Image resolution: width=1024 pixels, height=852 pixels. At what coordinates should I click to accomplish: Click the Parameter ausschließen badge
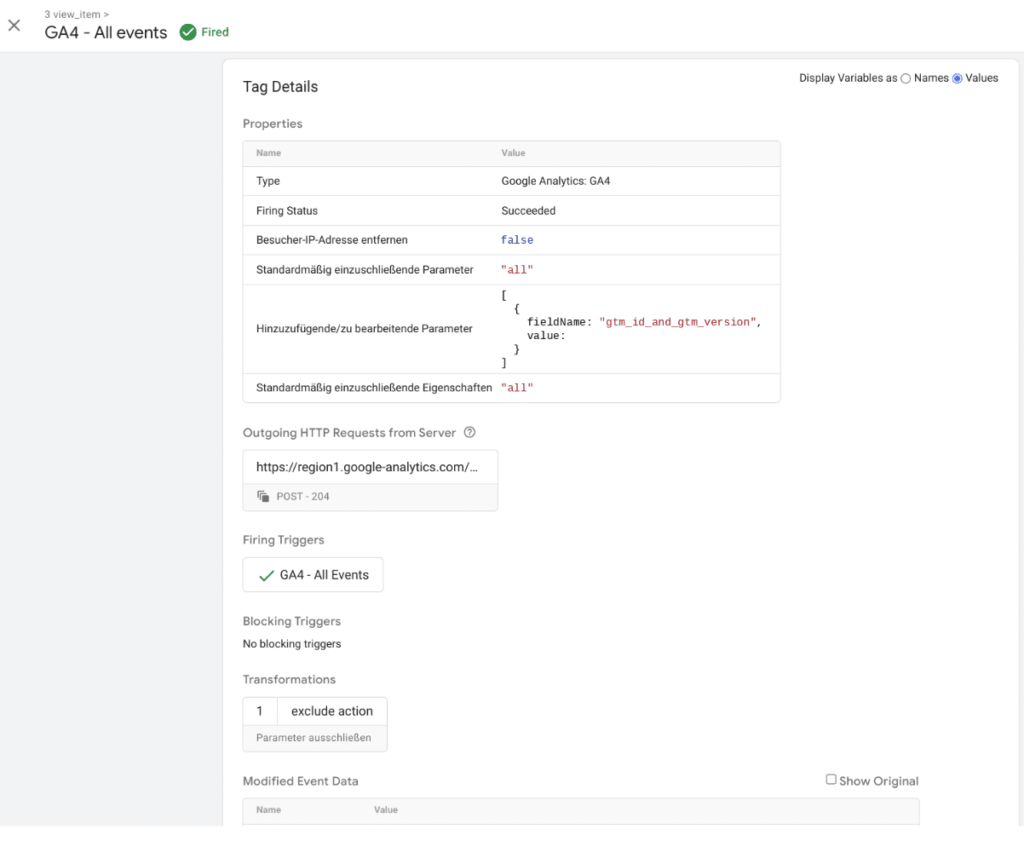[x=315, y=737]
